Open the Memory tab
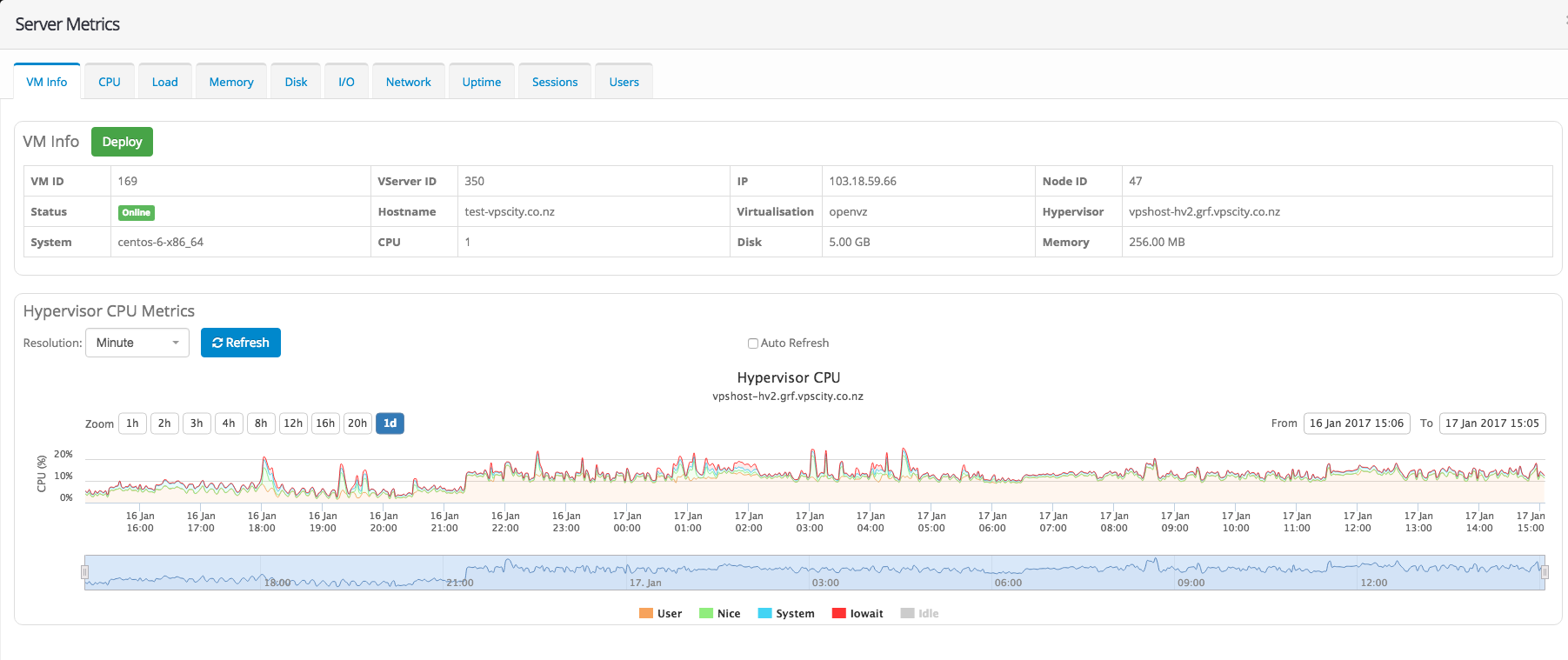This screenshot has width=1568, height=660. [x=231, y=82]
